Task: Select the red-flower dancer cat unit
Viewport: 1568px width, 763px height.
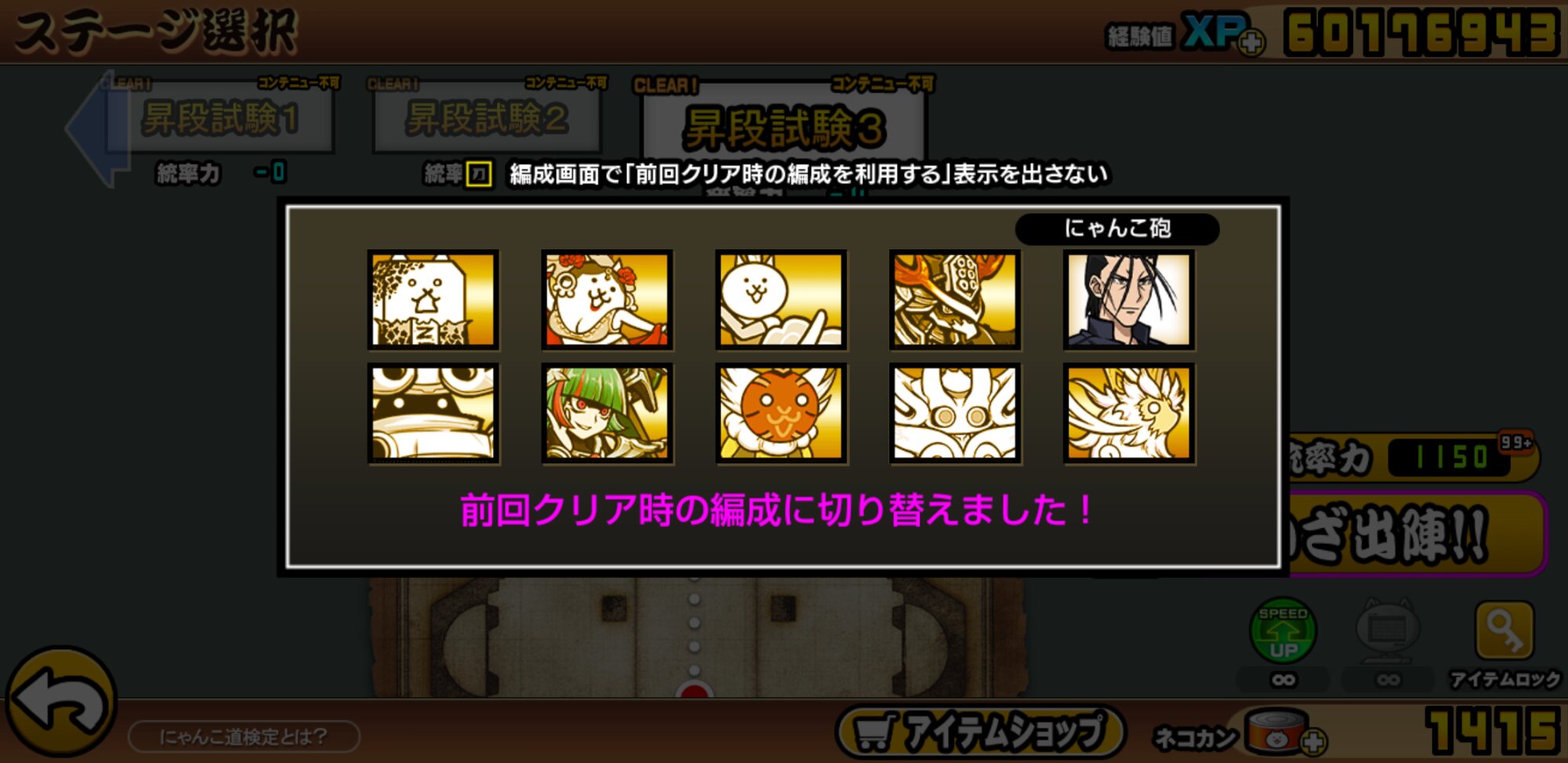Action: point(607,300)
